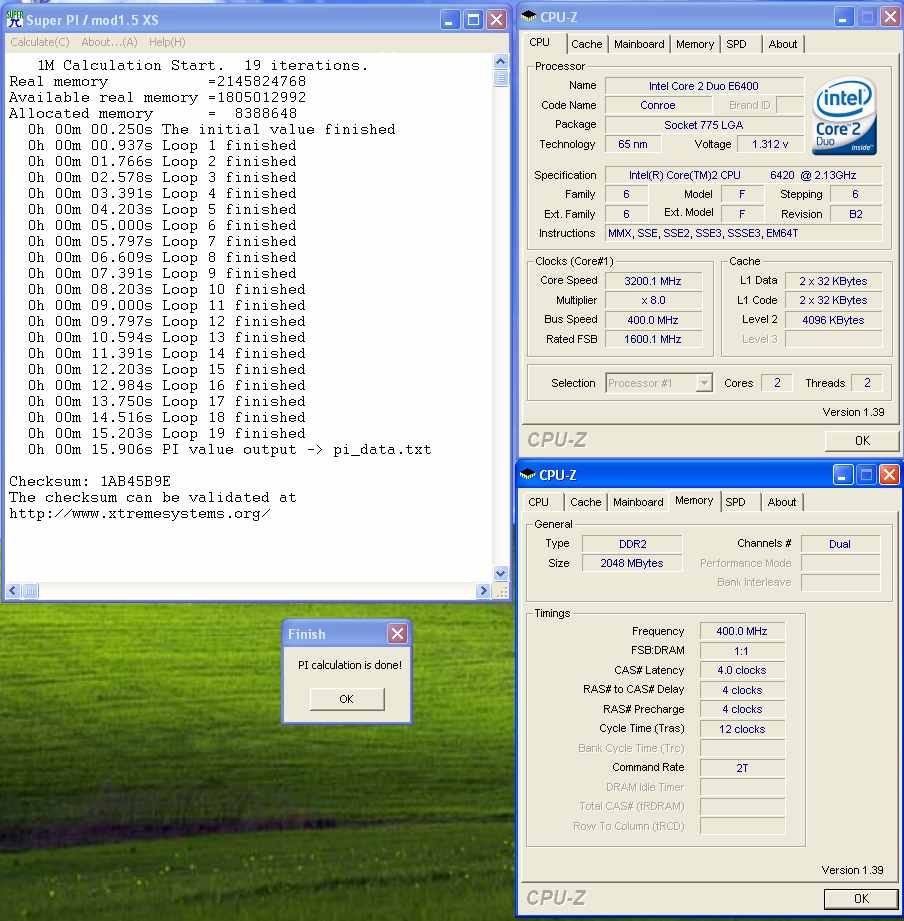Click the Super PI title bar icon
The image size is (904, 921).
(x=15, y=18)
